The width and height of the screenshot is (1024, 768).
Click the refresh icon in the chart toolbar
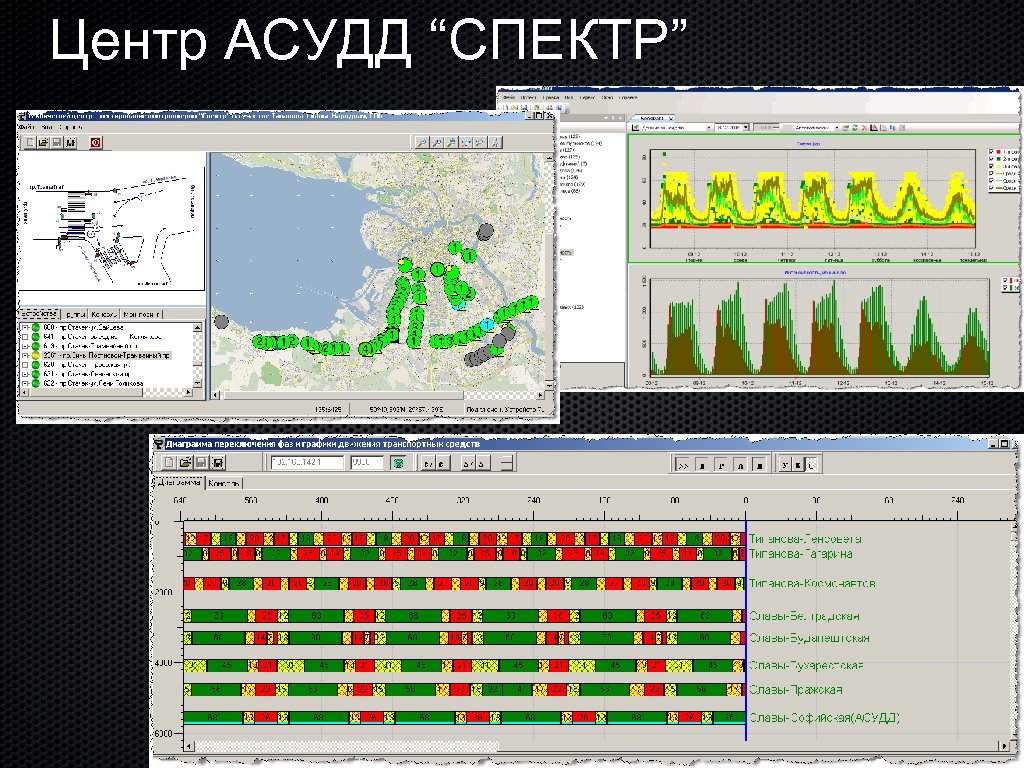[854, 127]
